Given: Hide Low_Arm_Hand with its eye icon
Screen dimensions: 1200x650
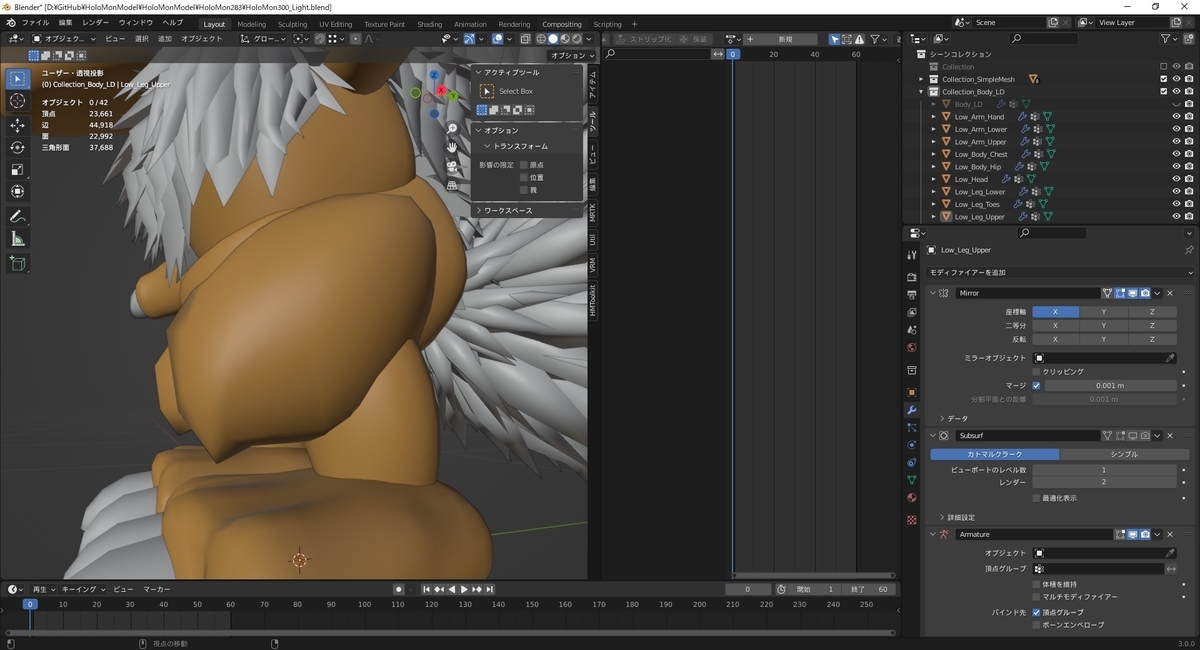Looking at the screenshot, I should click(x=1175, y=117).
